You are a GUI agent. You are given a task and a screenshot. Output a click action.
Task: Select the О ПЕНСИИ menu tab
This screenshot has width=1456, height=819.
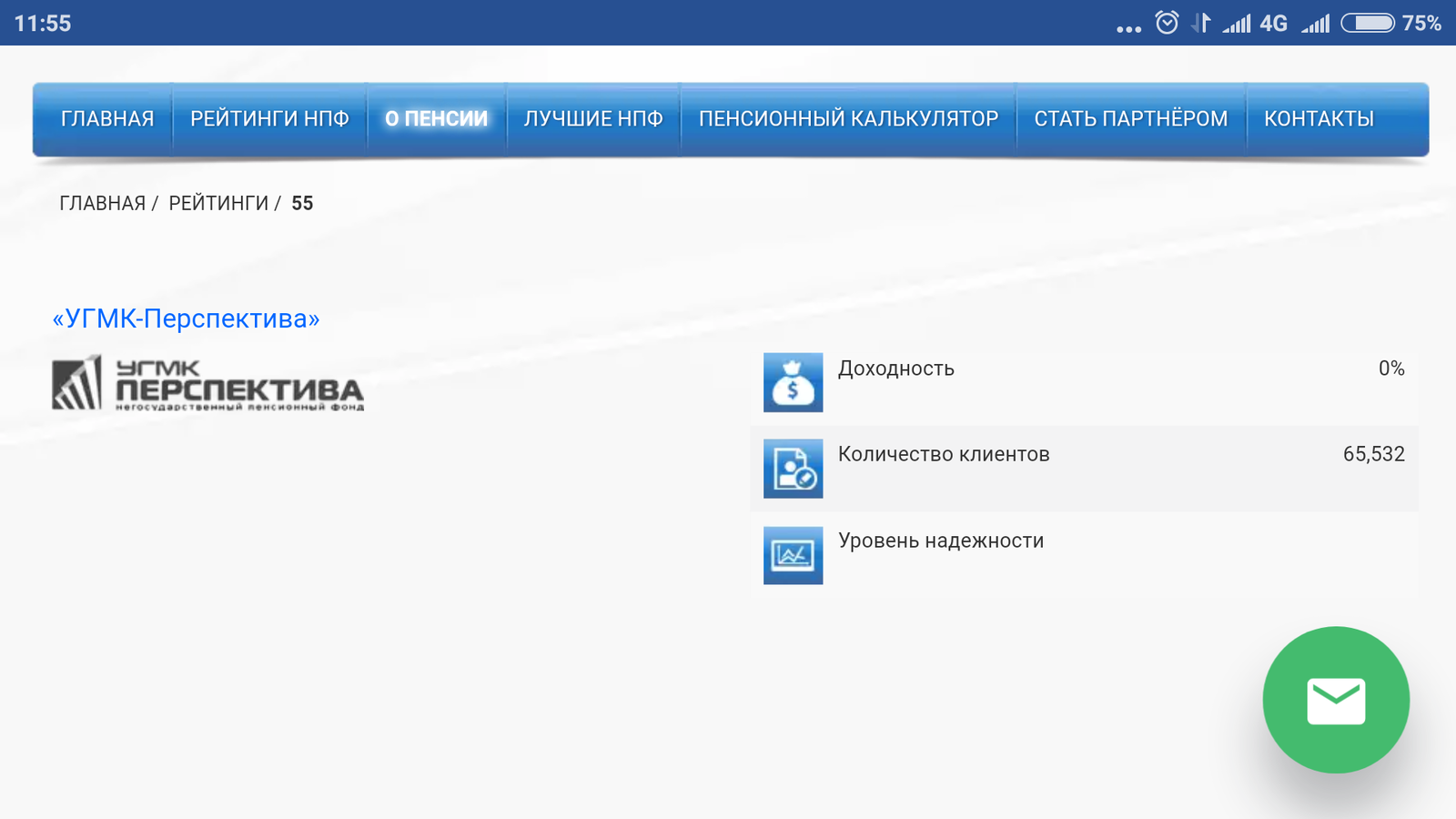[436, 119]
